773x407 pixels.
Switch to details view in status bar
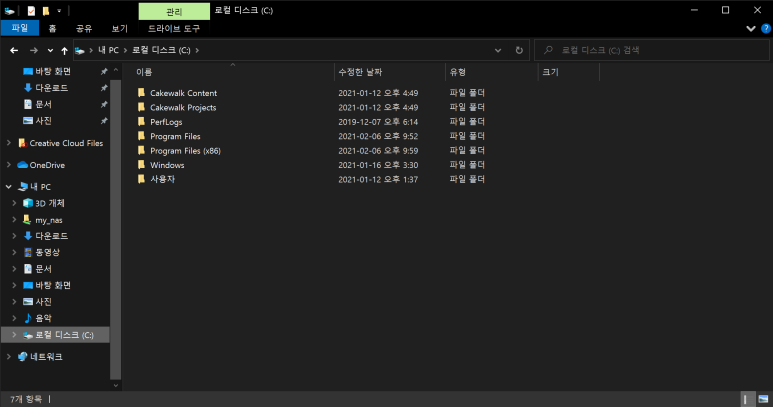coord(747,399)
